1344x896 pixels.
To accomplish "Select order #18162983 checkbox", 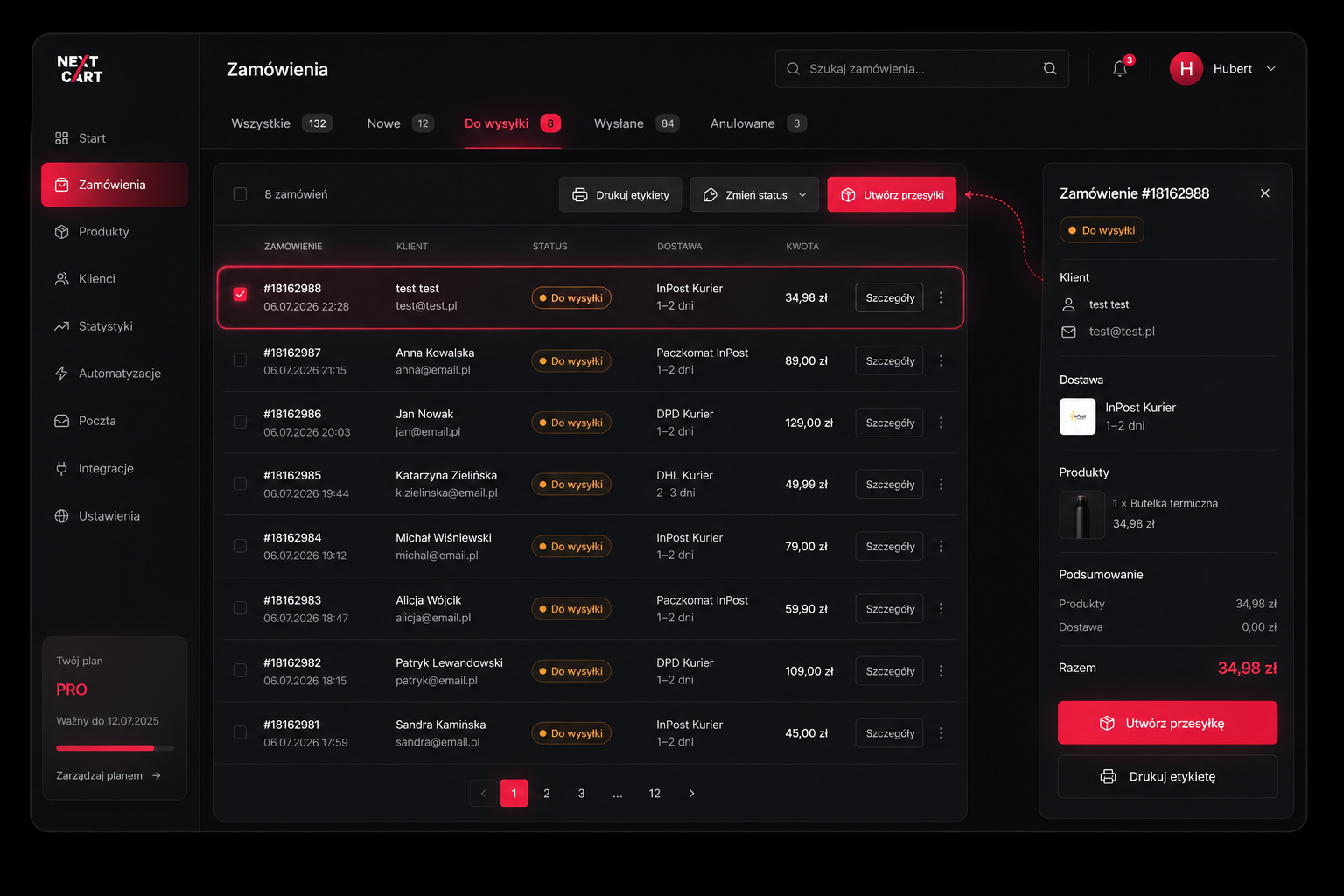I will (x=240, y=607).
